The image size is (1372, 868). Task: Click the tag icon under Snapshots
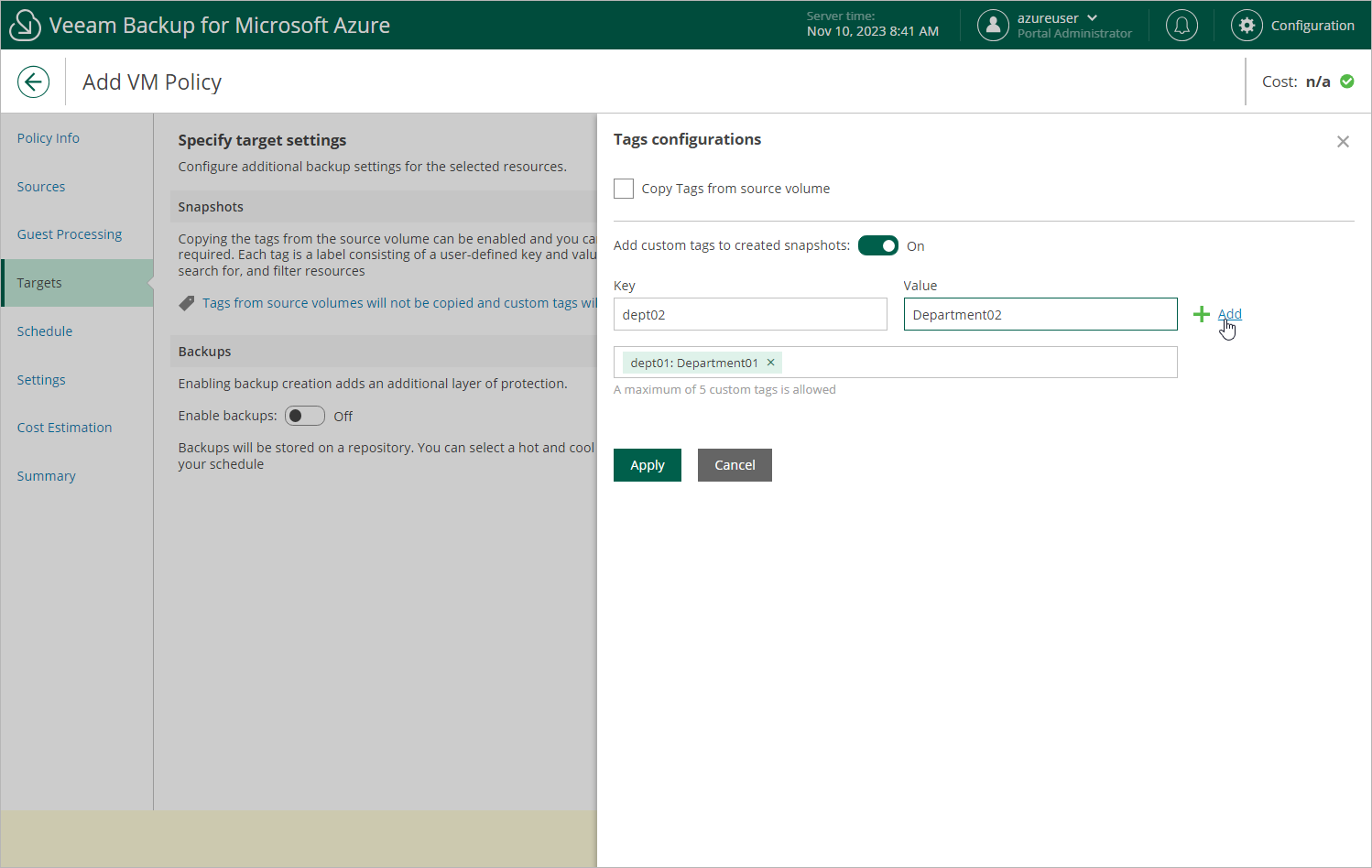point(186,303)
